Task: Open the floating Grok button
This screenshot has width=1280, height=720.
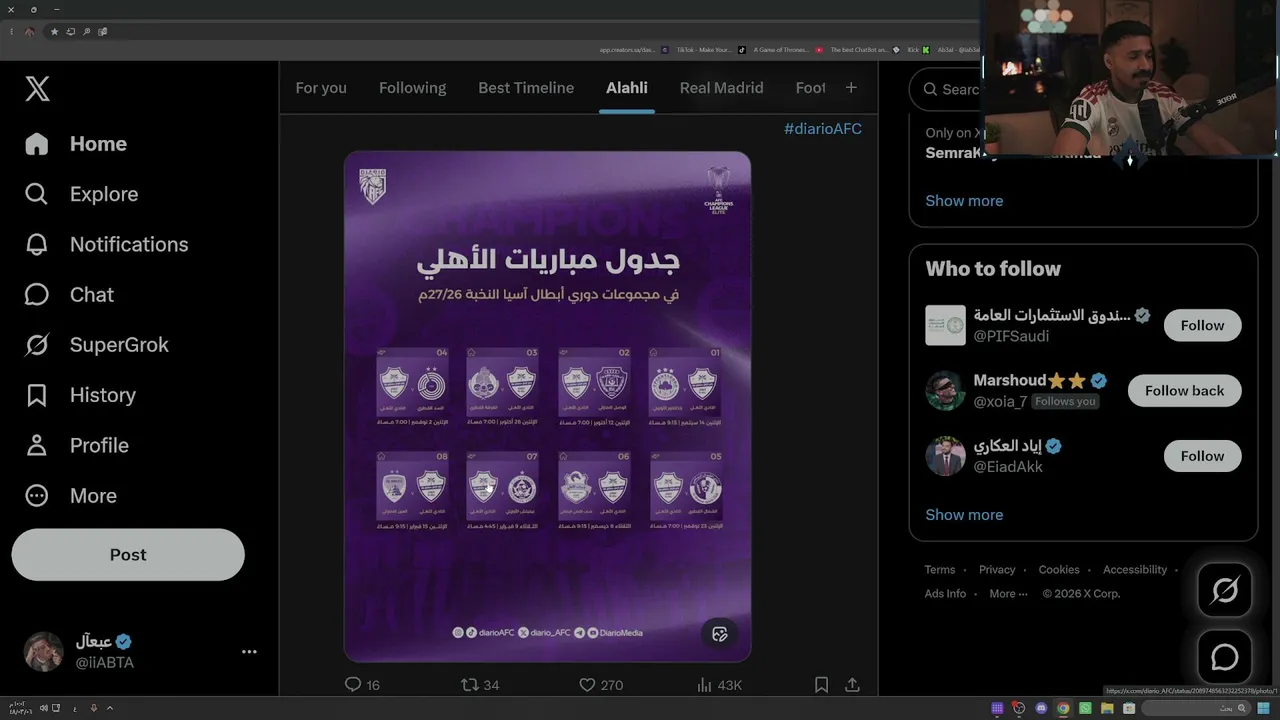Action: click(1225, 591)
